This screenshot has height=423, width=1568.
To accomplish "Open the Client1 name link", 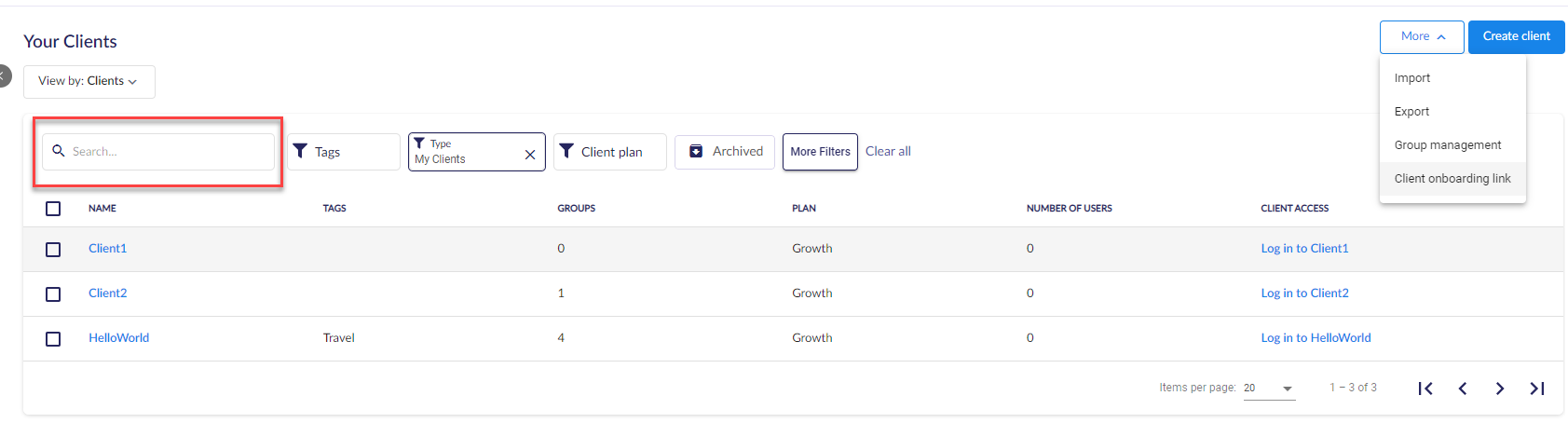I will pyautogui.click(x=107, y=249).
